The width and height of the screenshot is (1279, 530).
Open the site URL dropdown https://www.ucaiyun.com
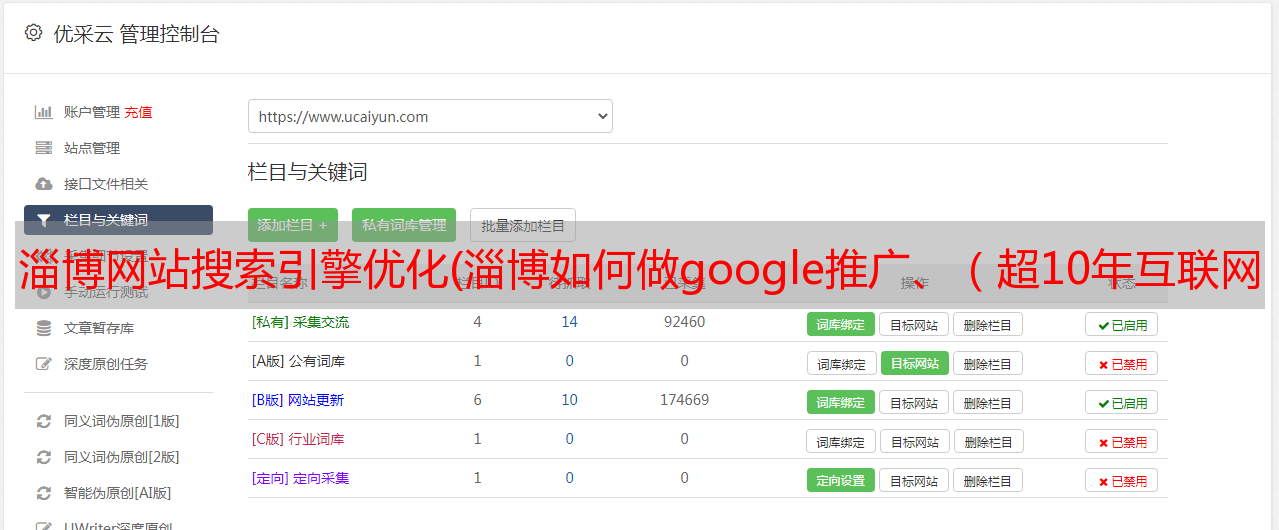pyautogui.click(x=430, y=116)
